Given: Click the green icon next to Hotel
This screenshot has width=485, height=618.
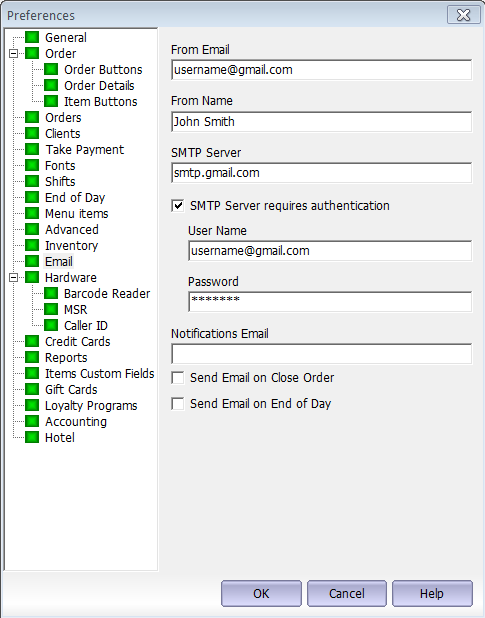Looking at the screenshot, I should click(32, 437).
